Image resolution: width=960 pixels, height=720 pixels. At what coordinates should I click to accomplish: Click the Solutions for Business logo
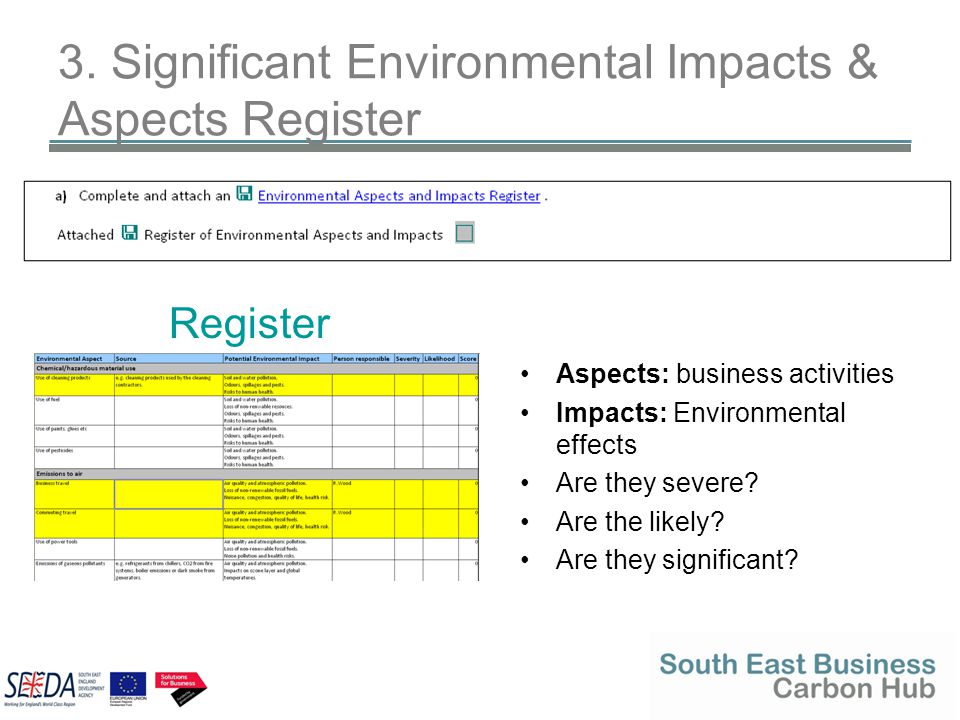pos(181,688)
